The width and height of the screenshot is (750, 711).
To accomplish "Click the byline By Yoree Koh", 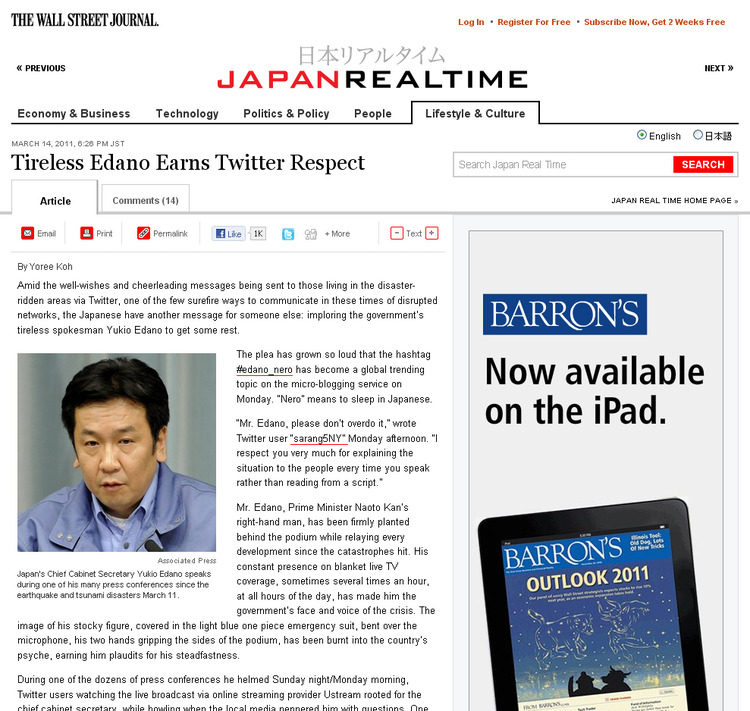I will (45, 267).
